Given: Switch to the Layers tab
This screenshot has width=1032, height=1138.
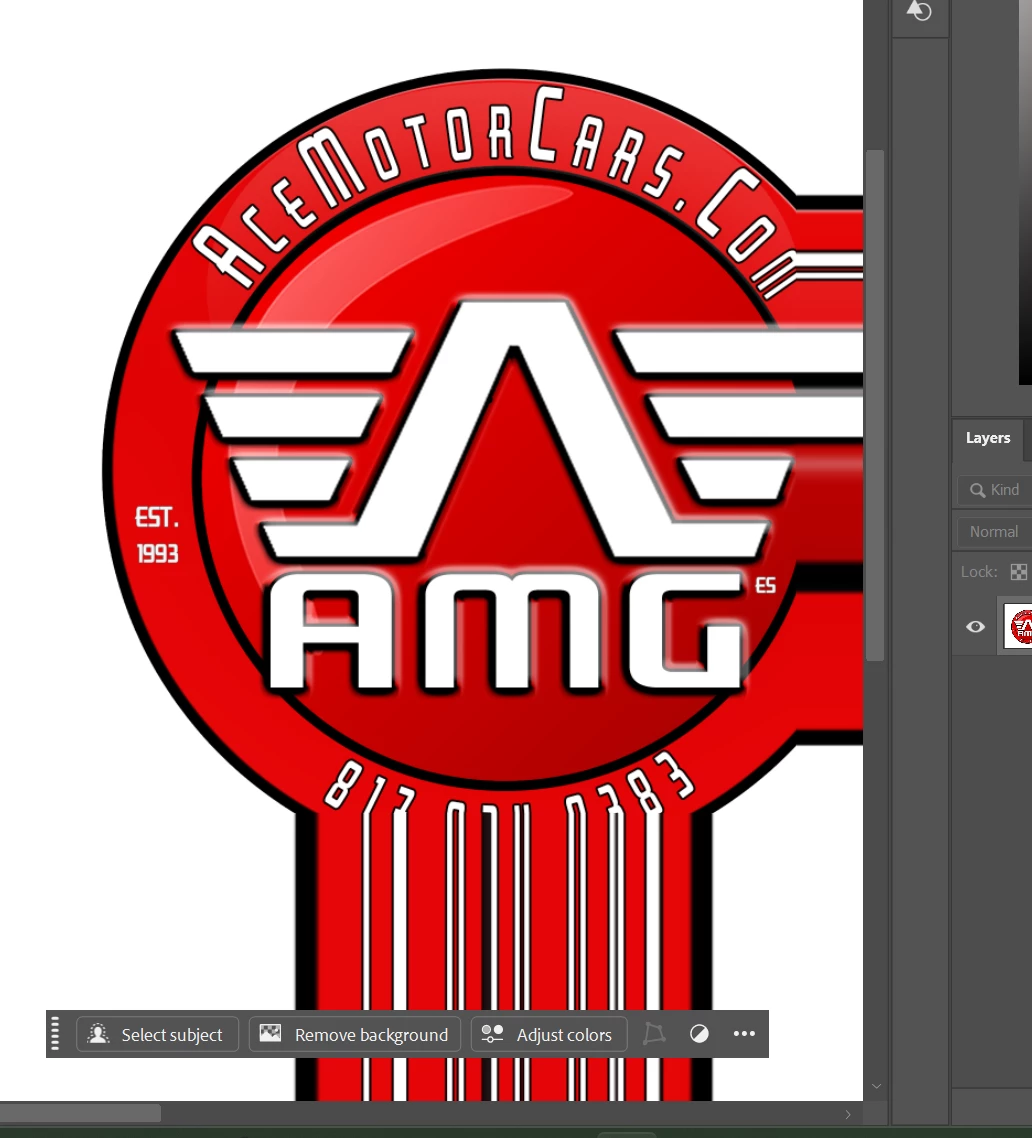Looking at the screenshot, I should 988,438.
